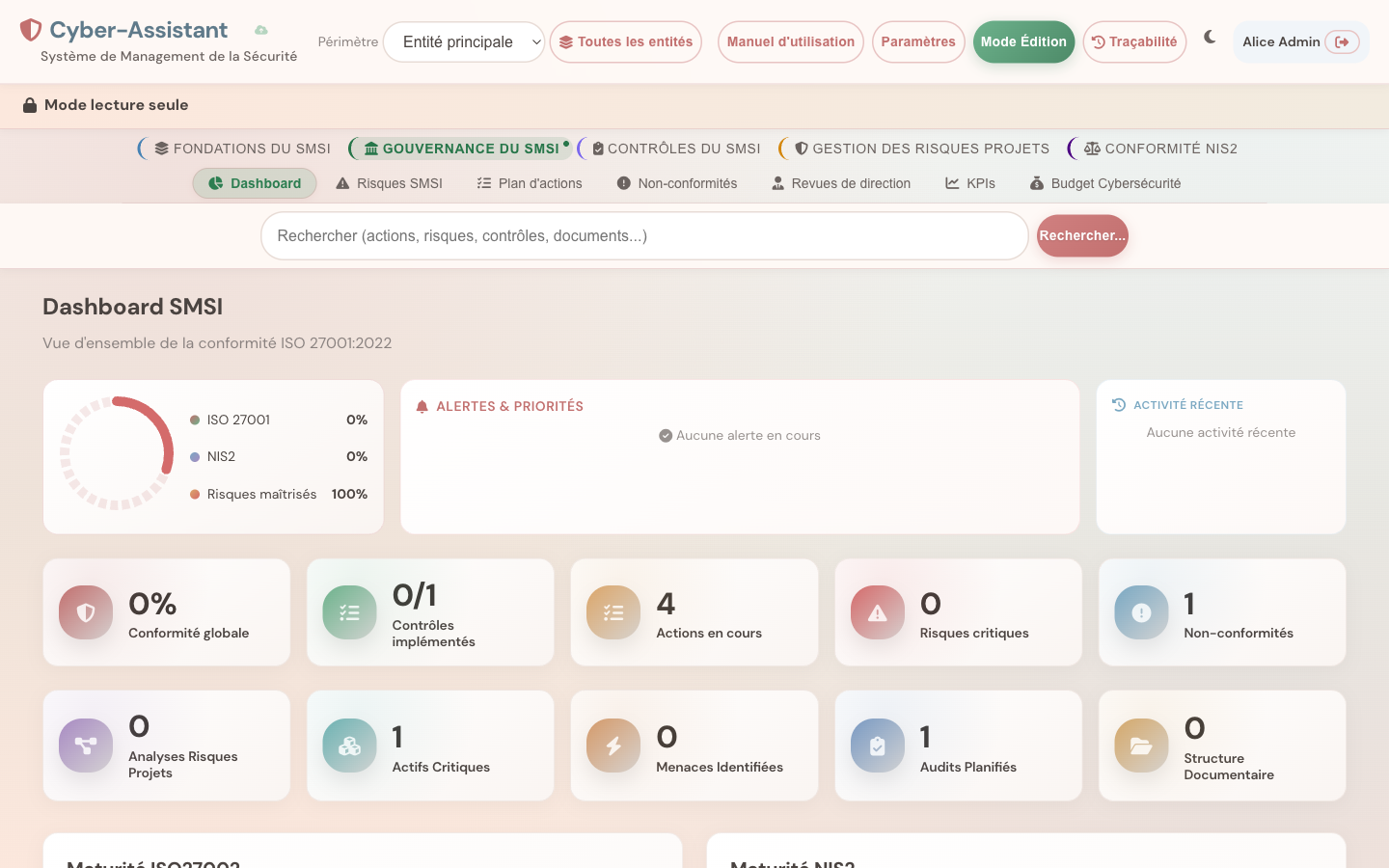
Task: Click the cloud sync icon beside Cyber-Assistant
Action: 260,31
